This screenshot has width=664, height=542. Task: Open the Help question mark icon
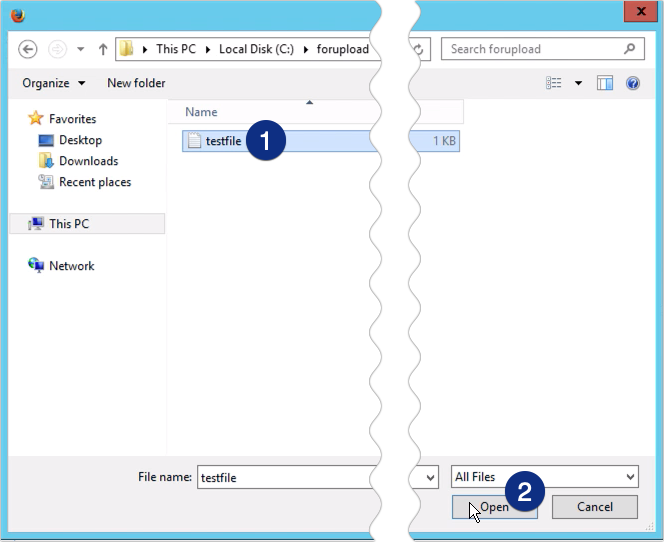coord(632,83)
